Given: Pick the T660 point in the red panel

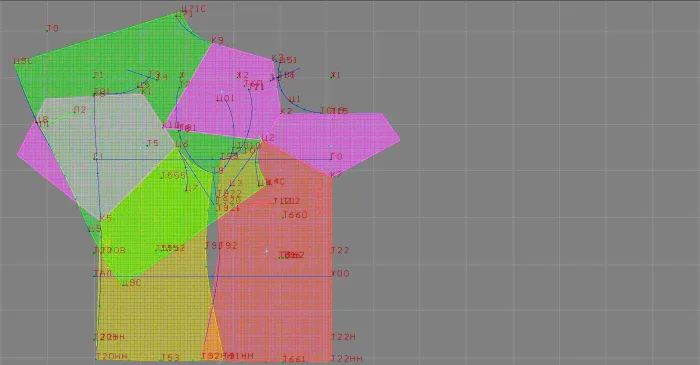Looking at the screenshot, I should coord(295,215).
